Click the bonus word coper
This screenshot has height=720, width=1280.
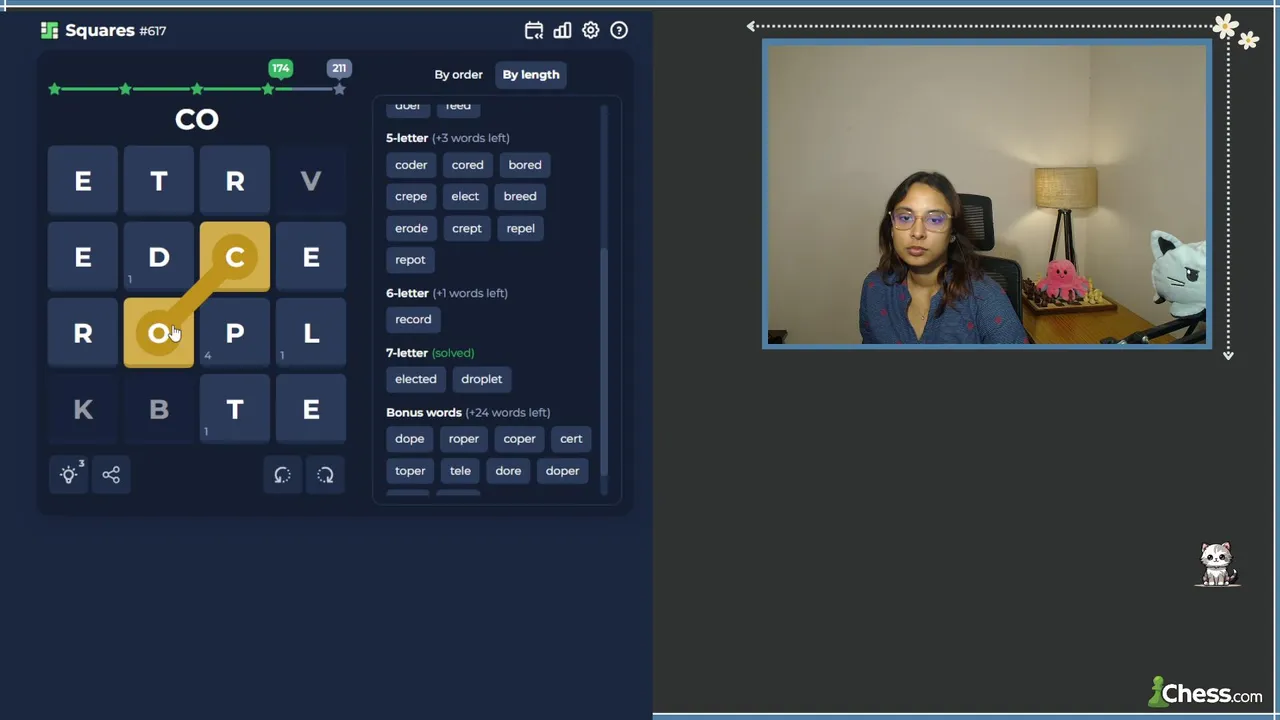[520, 439]
